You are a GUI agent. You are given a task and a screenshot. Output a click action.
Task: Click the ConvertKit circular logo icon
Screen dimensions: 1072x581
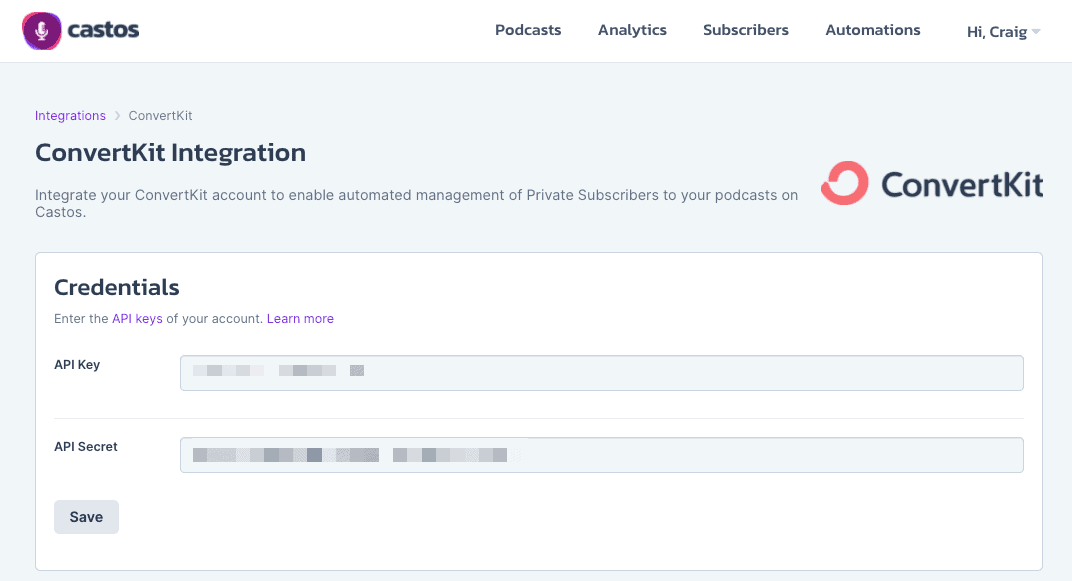pos(845,183)
